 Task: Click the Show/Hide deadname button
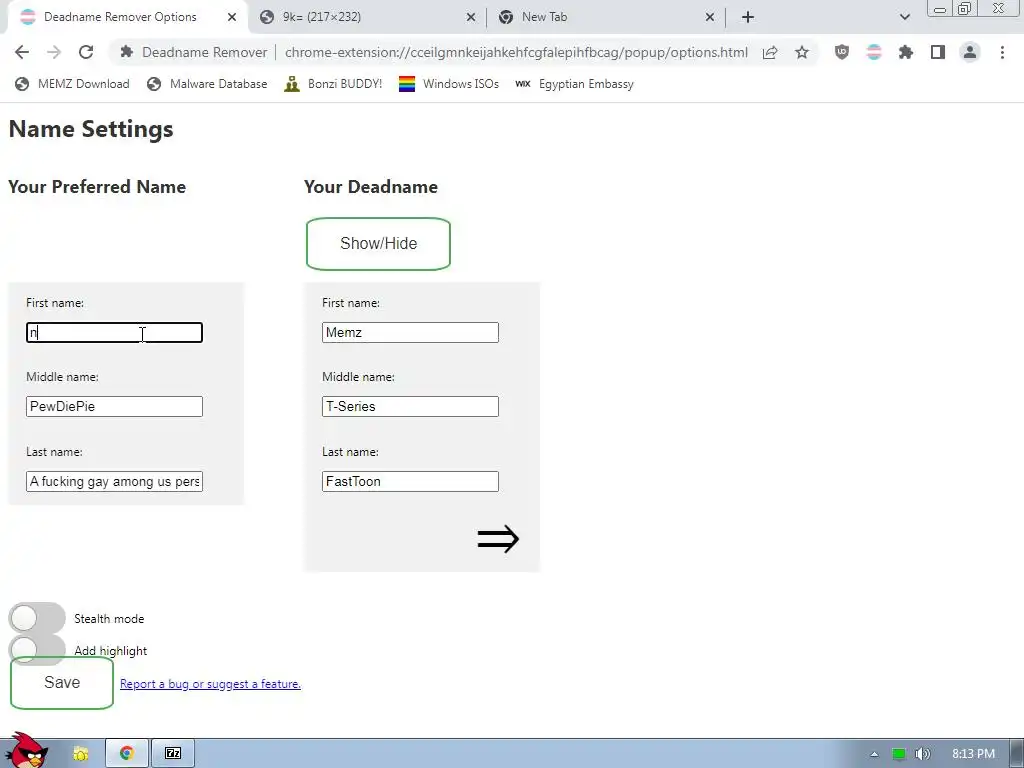tap(378, 244)
